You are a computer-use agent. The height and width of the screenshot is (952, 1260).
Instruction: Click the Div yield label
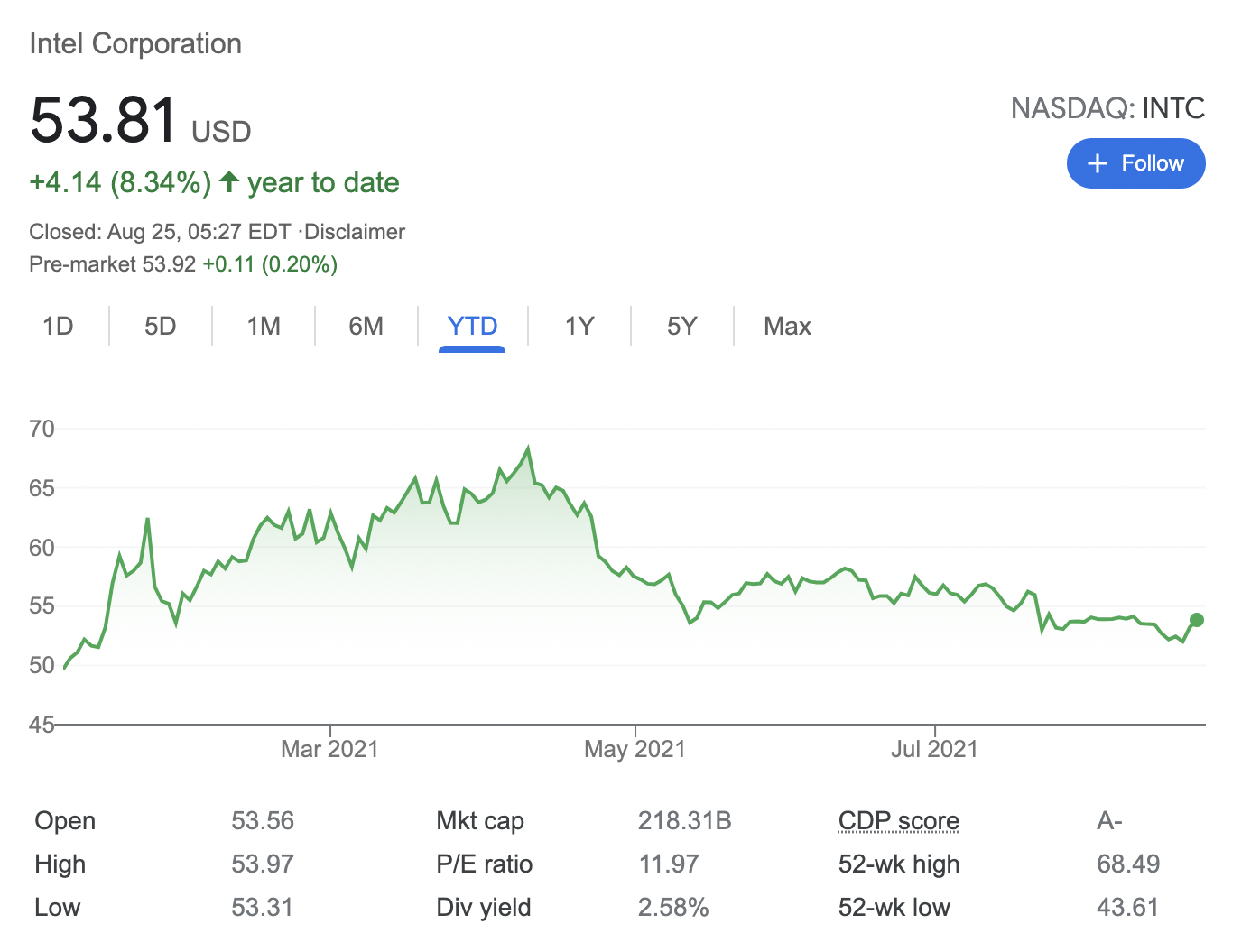(x=484, y=907)
